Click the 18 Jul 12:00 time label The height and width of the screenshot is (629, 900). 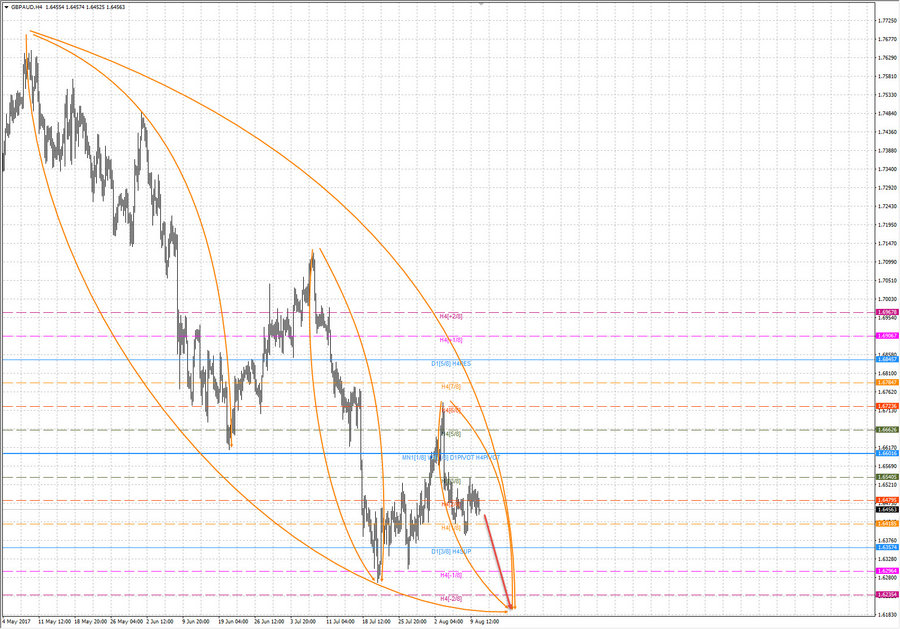377,621
